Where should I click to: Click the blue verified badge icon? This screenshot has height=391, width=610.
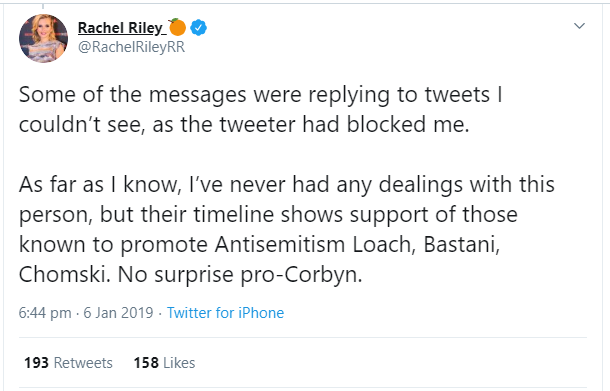[x=199, y=28]
